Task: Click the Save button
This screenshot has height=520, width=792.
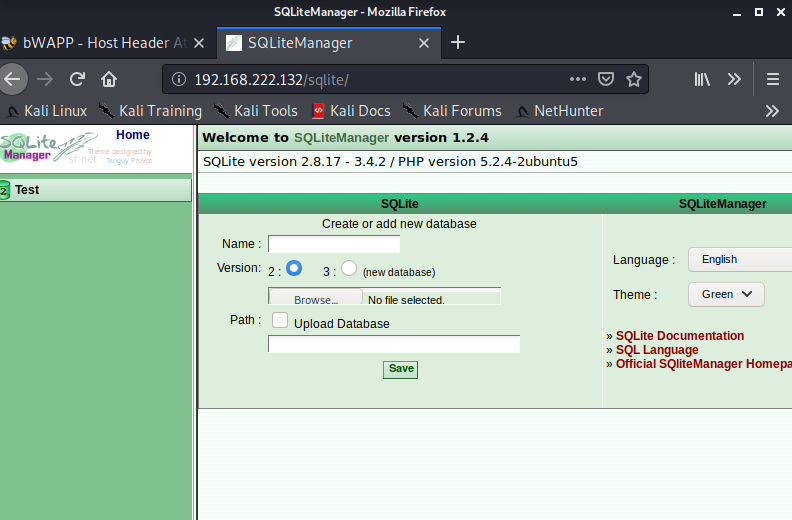Action: pos(401,369)
